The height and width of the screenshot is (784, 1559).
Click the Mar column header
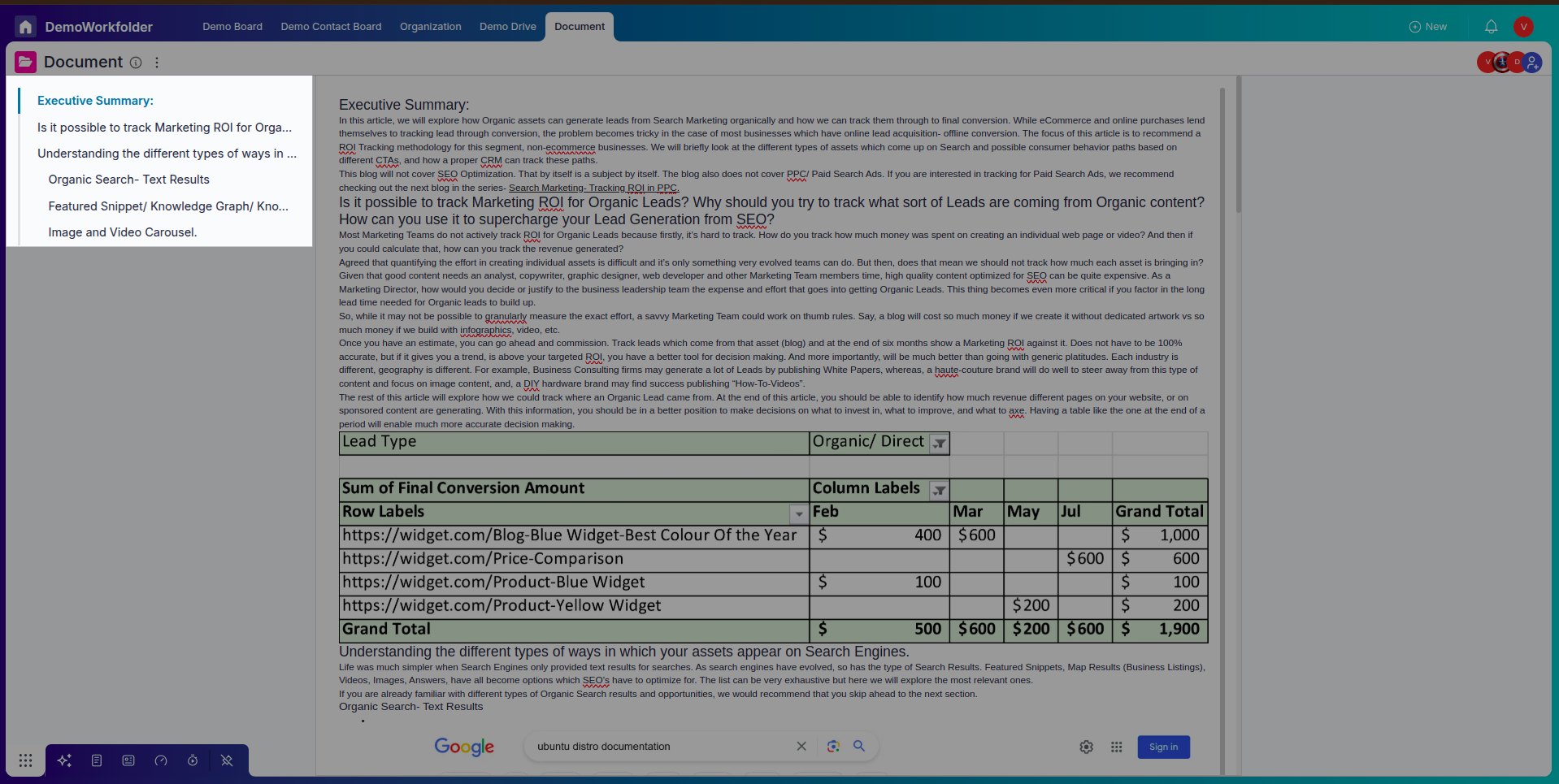(976, 512)
